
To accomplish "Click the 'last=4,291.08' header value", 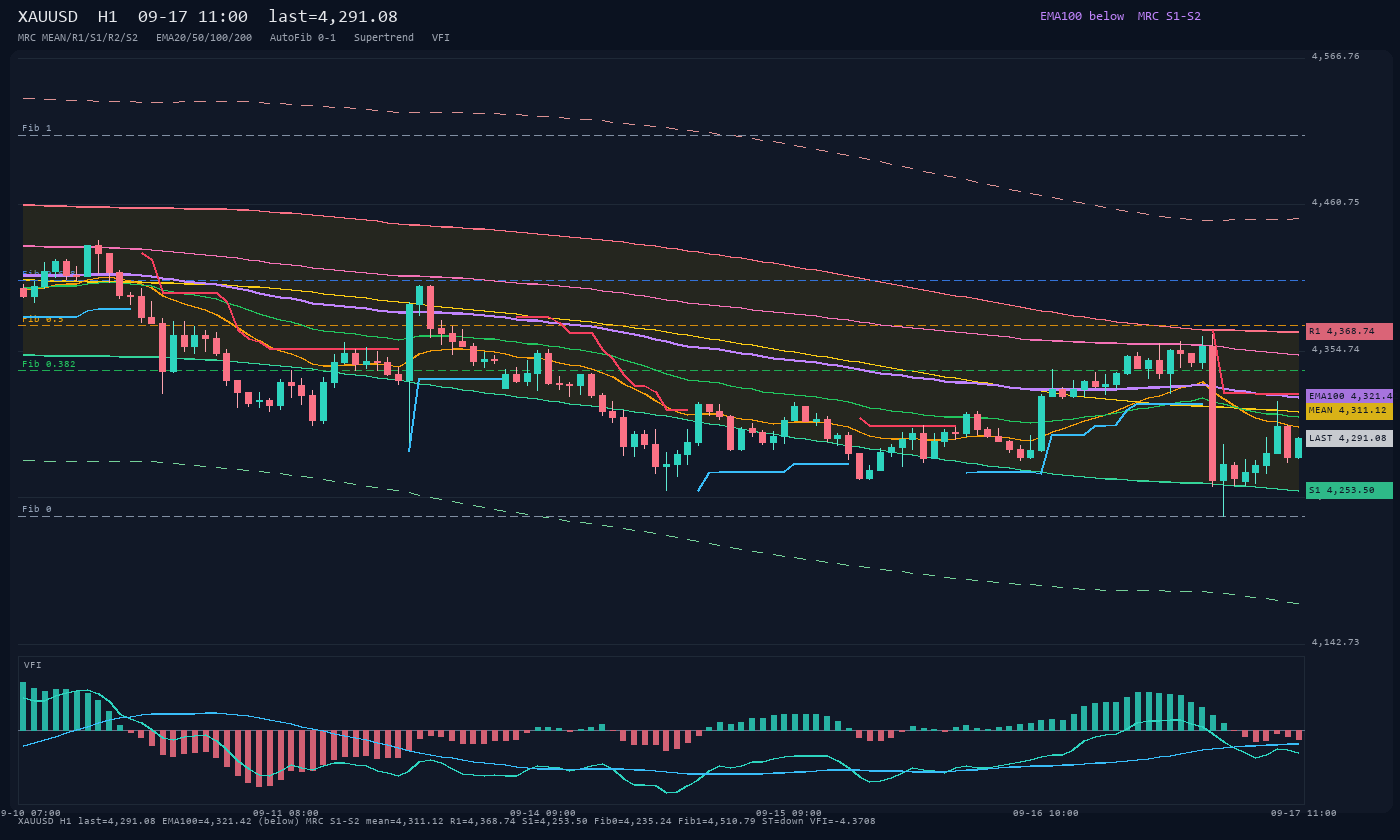I will tap(333, 17).
